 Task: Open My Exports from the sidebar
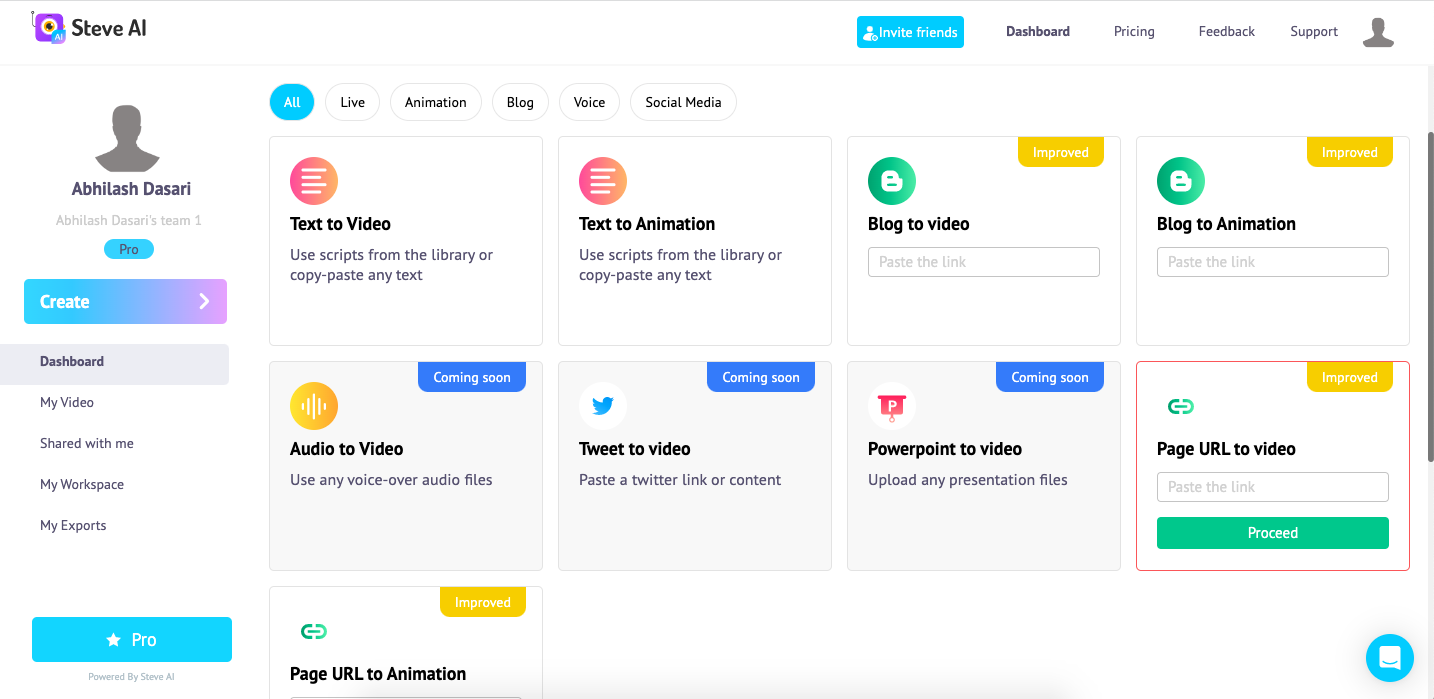coord(73,525)
